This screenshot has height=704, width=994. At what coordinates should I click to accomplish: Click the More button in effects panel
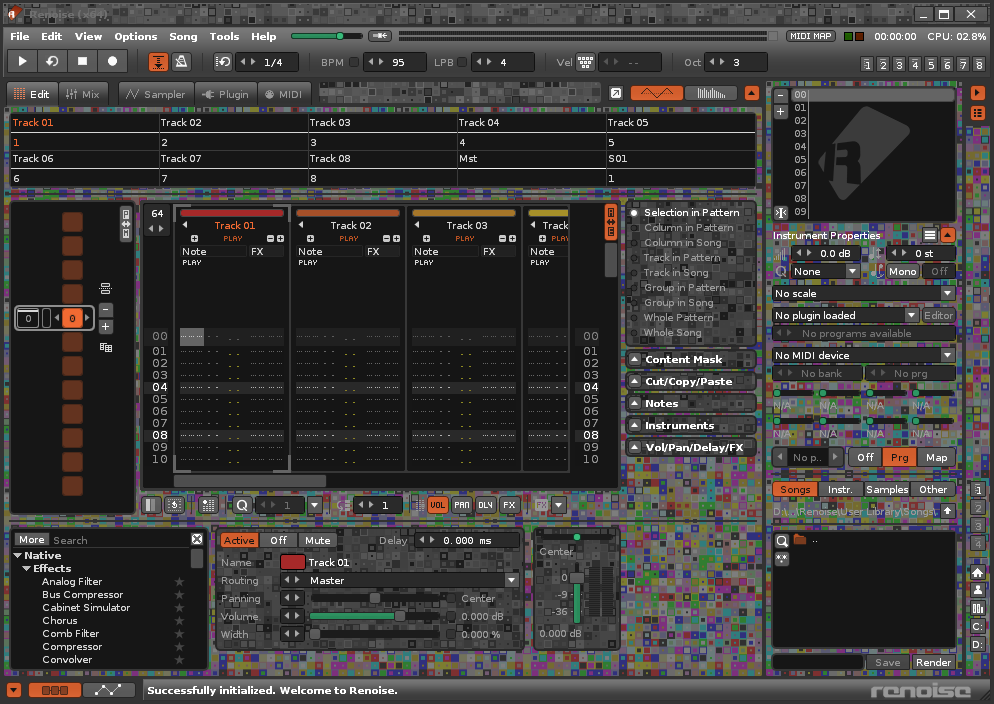coord(32,539)
